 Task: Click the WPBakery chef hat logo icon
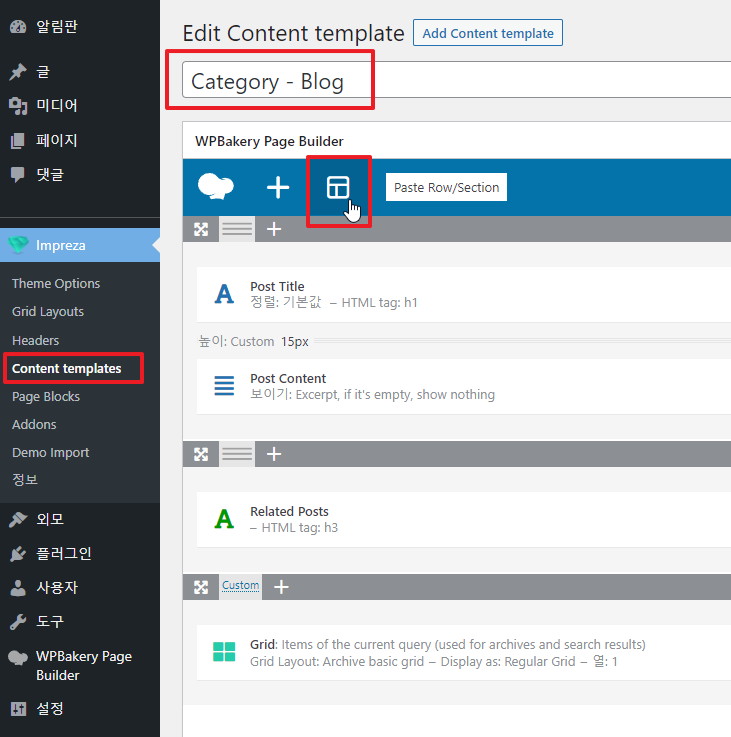pos(216,187)
